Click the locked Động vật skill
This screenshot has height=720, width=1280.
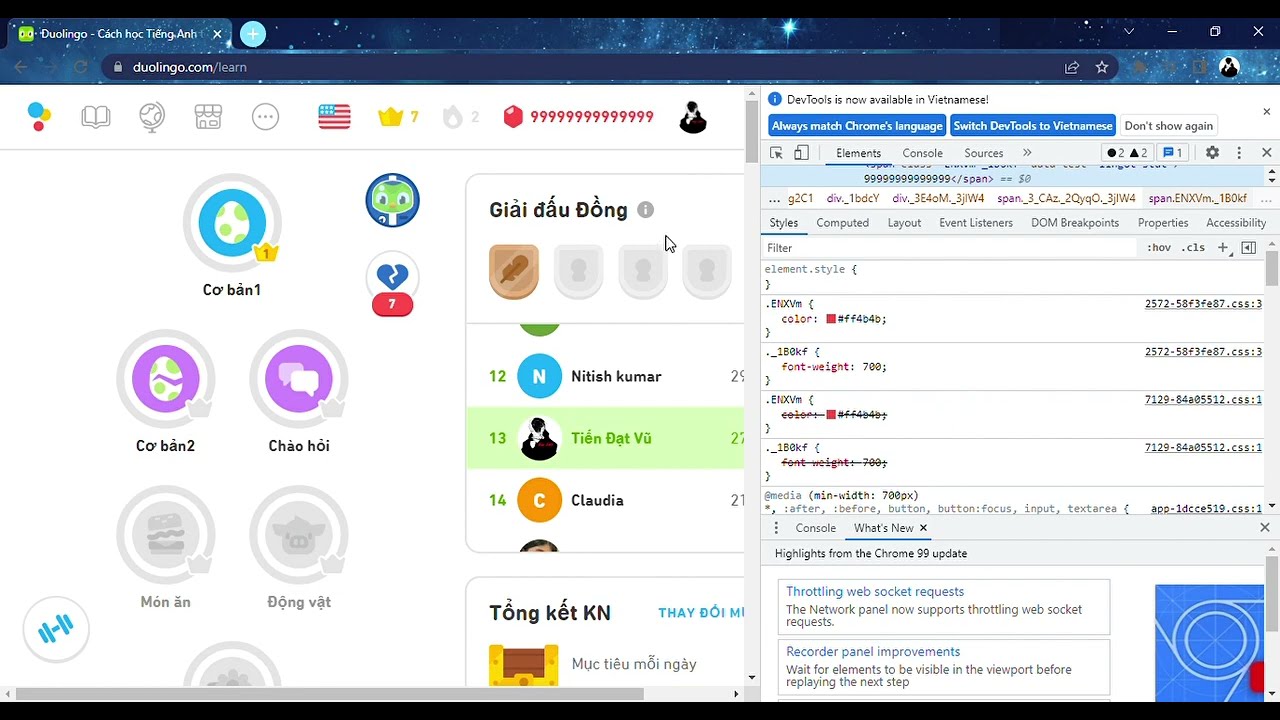(x=298, y=535)
